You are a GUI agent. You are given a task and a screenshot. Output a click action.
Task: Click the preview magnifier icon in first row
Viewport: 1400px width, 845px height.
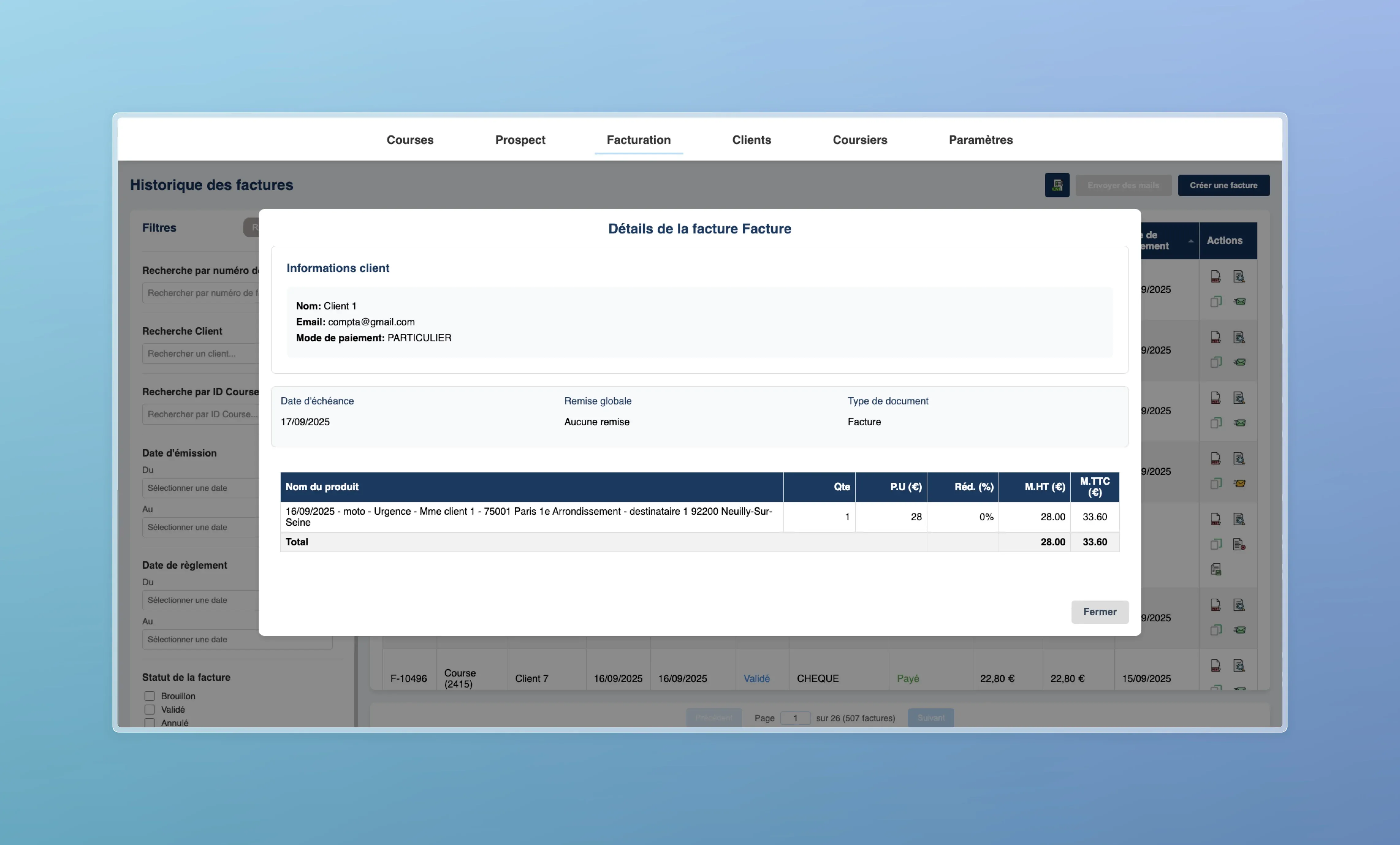1238,277
